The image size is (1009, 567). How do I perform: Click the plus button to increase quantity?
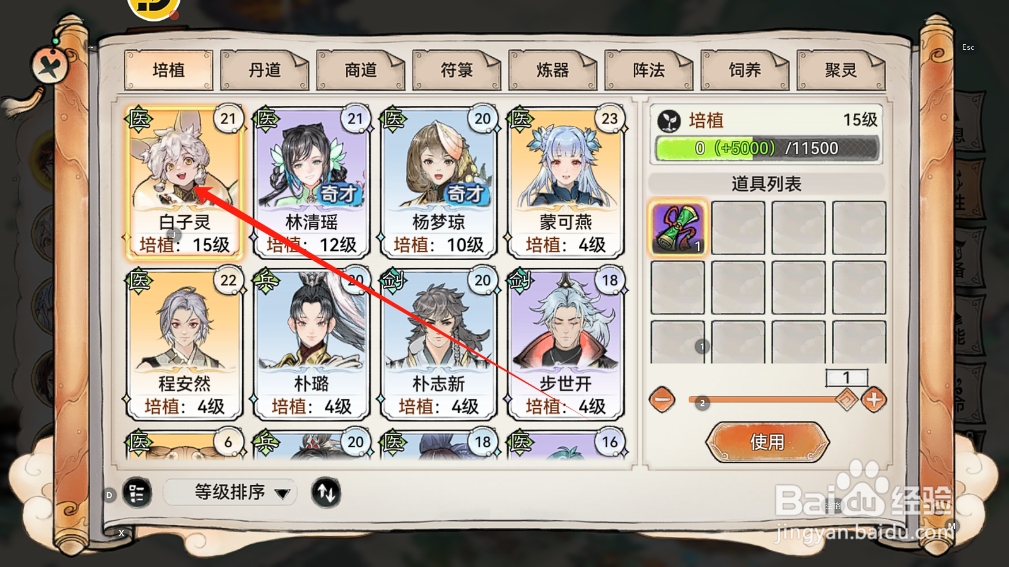click(873, 400)
